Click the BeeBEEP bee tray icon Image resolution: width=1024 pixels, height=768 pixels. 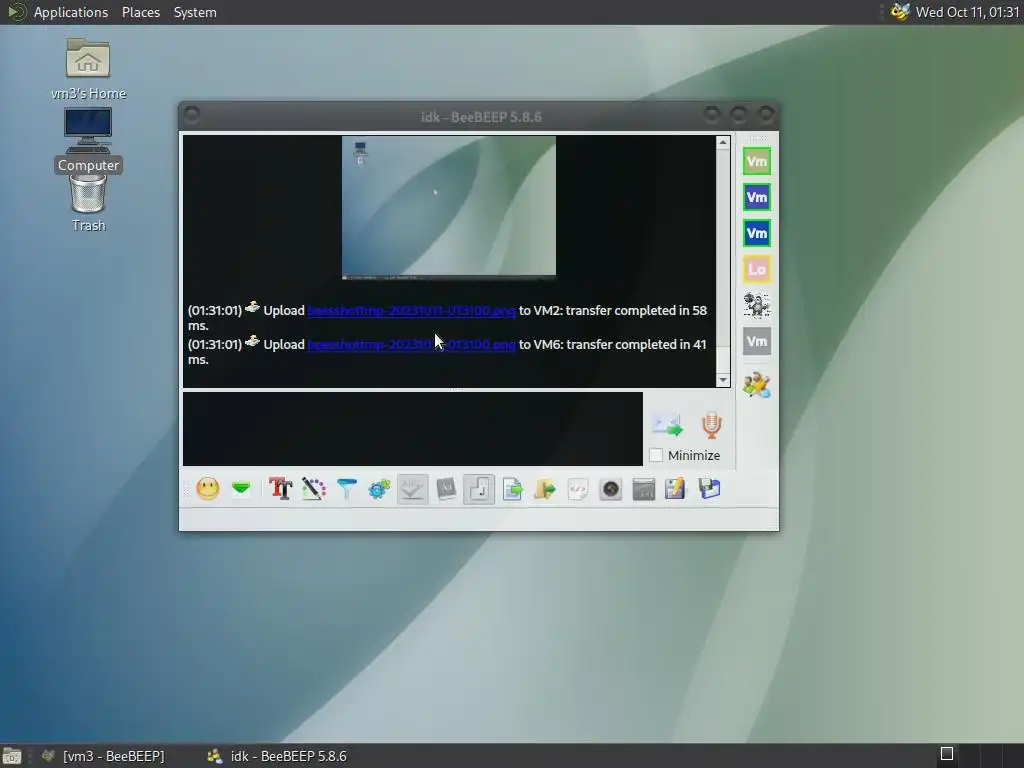tap(900, 12)
